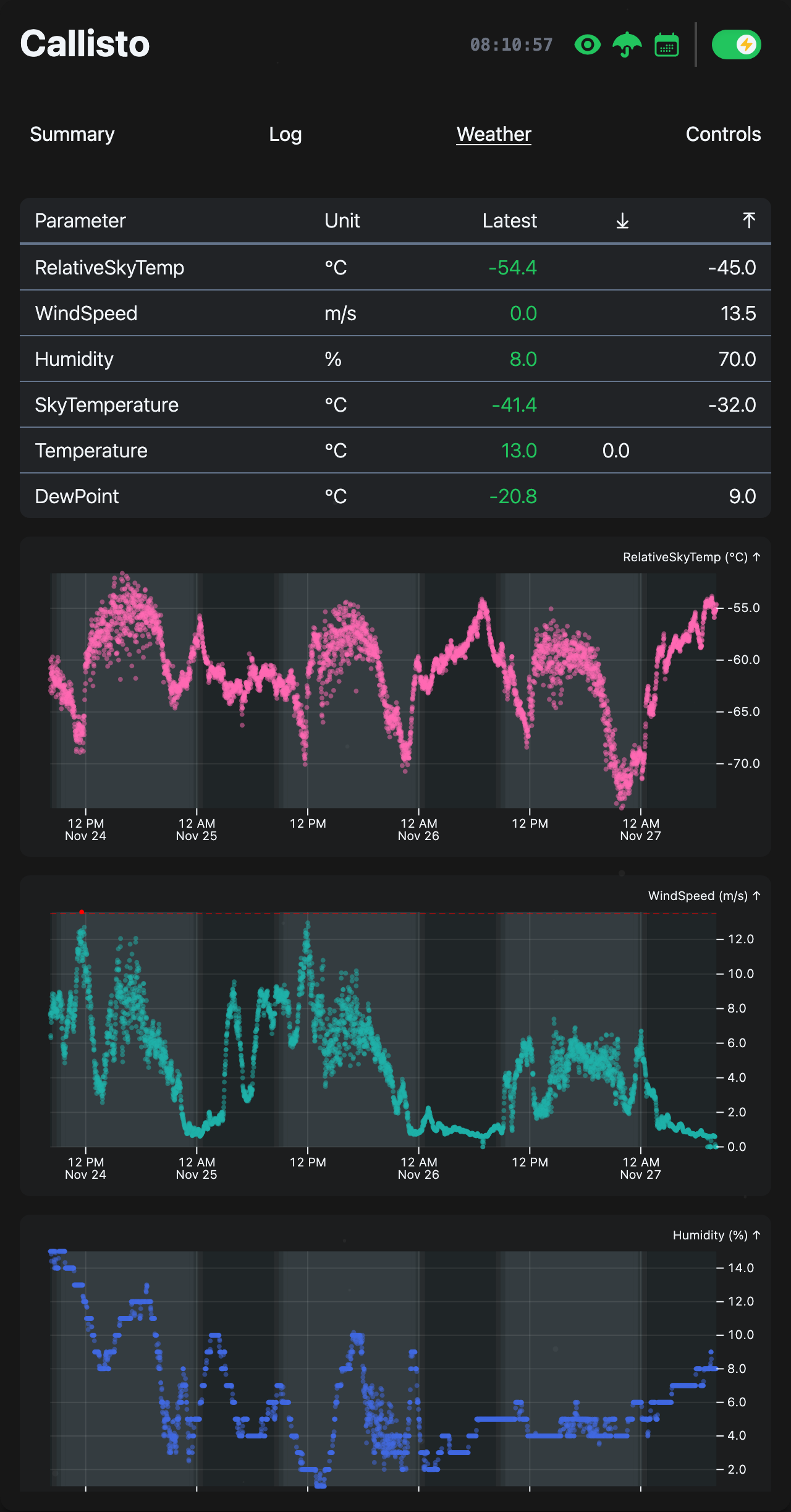This screenshot has width=791, height=1512.
Task: Go to the Controls tab
Action: (x=723, y=134)
